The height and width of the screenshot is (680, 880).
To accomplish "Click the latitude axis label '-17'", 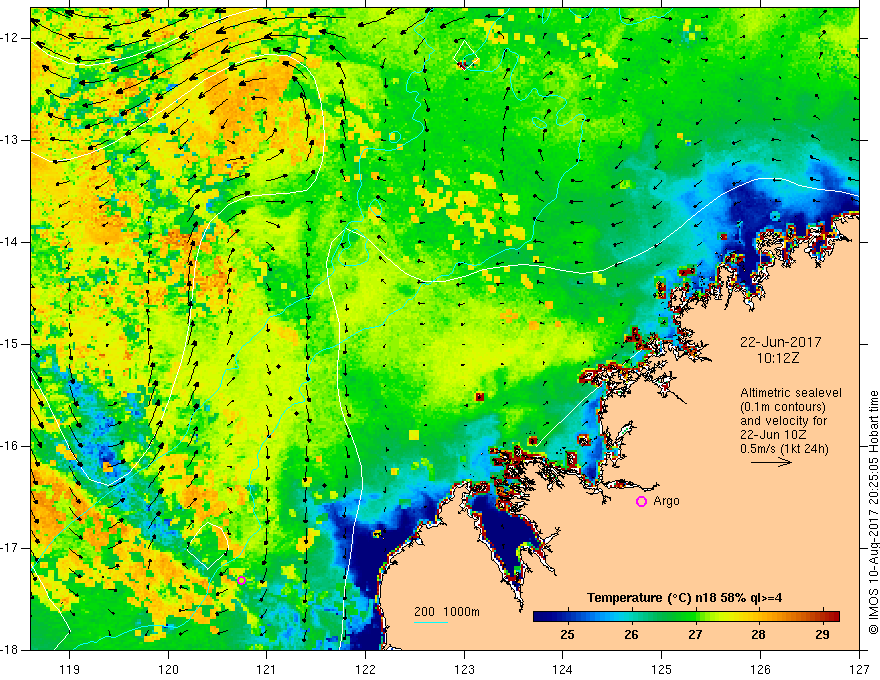I will (11, 548).
